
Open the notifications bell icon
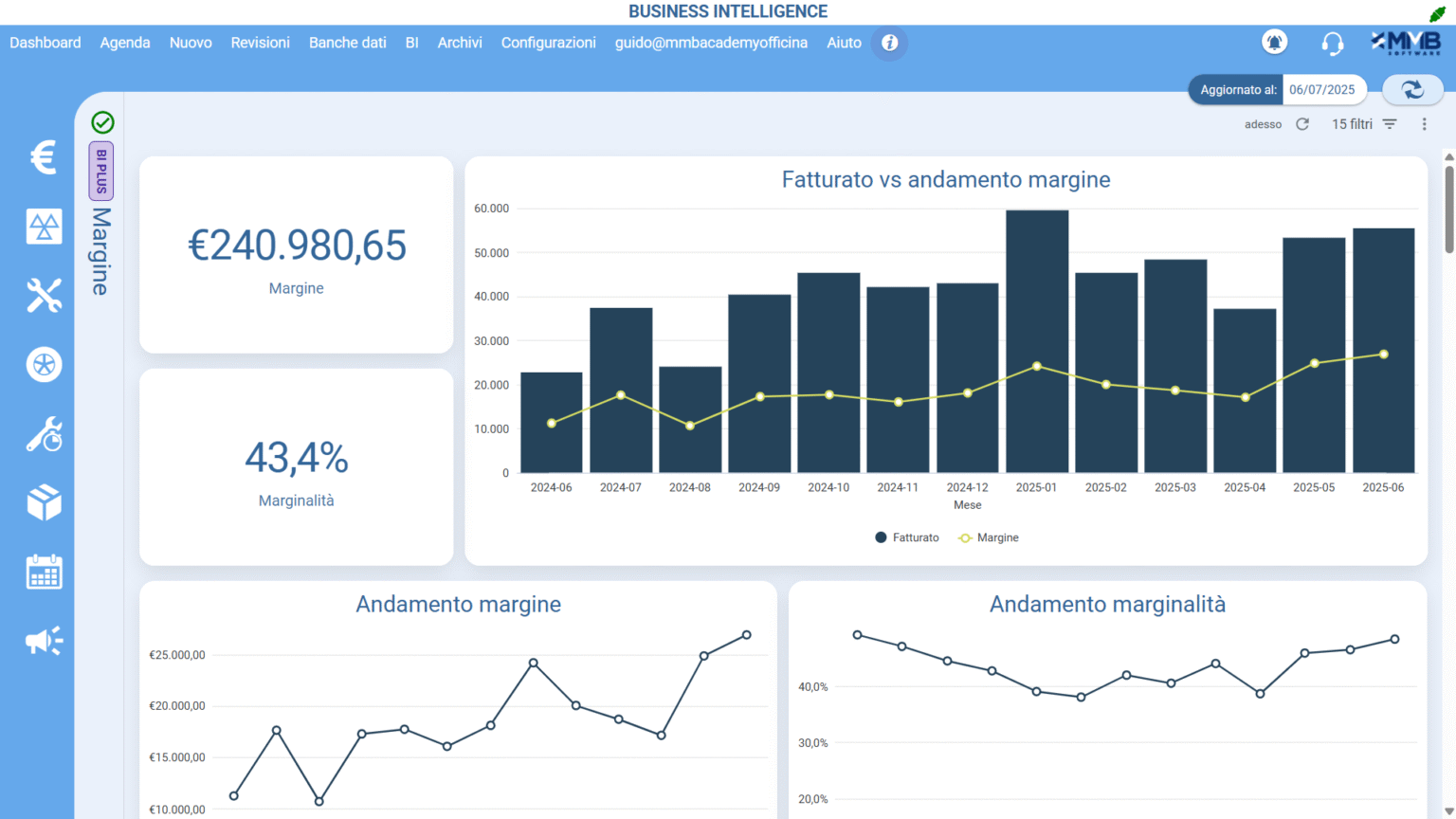pos(1274,43)
